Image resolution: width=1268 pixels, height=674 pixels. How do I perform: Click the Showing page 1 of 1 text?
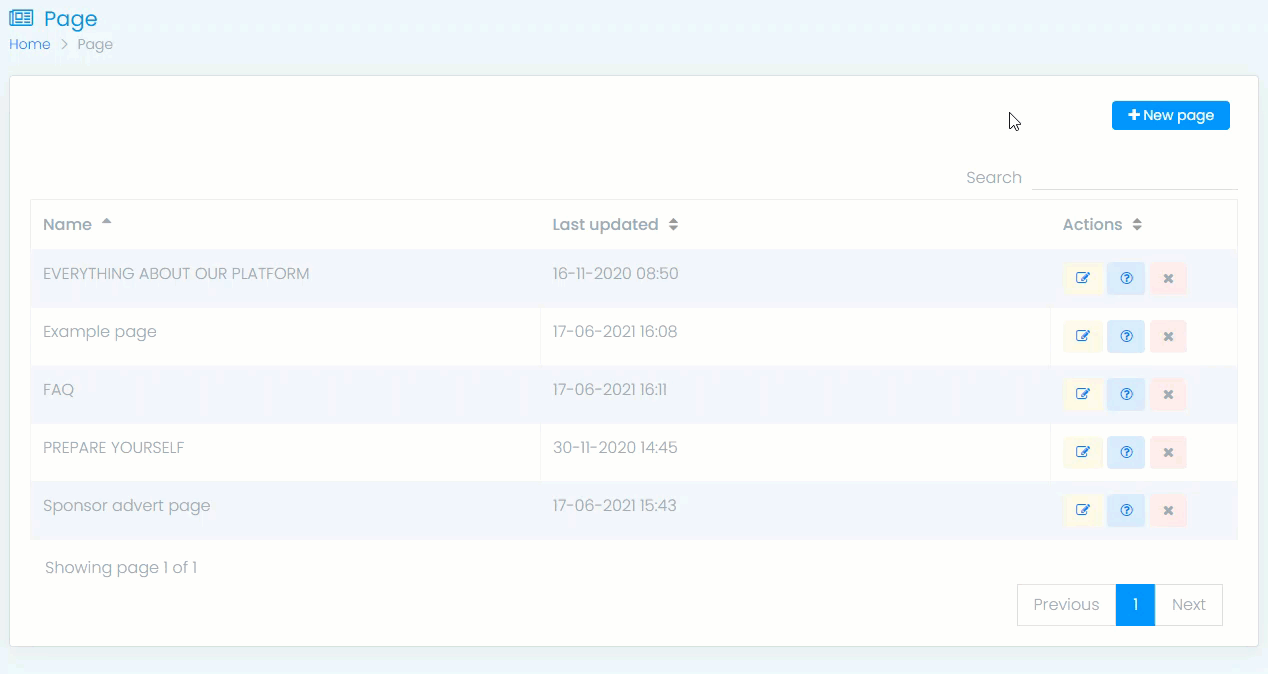coord(121,567)
